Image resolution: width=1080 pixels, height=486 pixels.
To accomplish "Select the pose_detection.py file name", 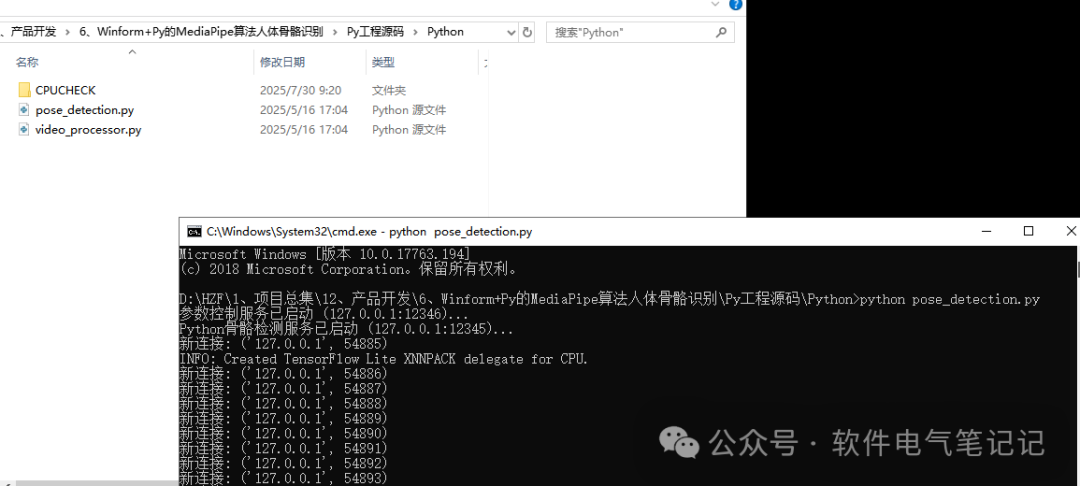I will tap(85, 110).
